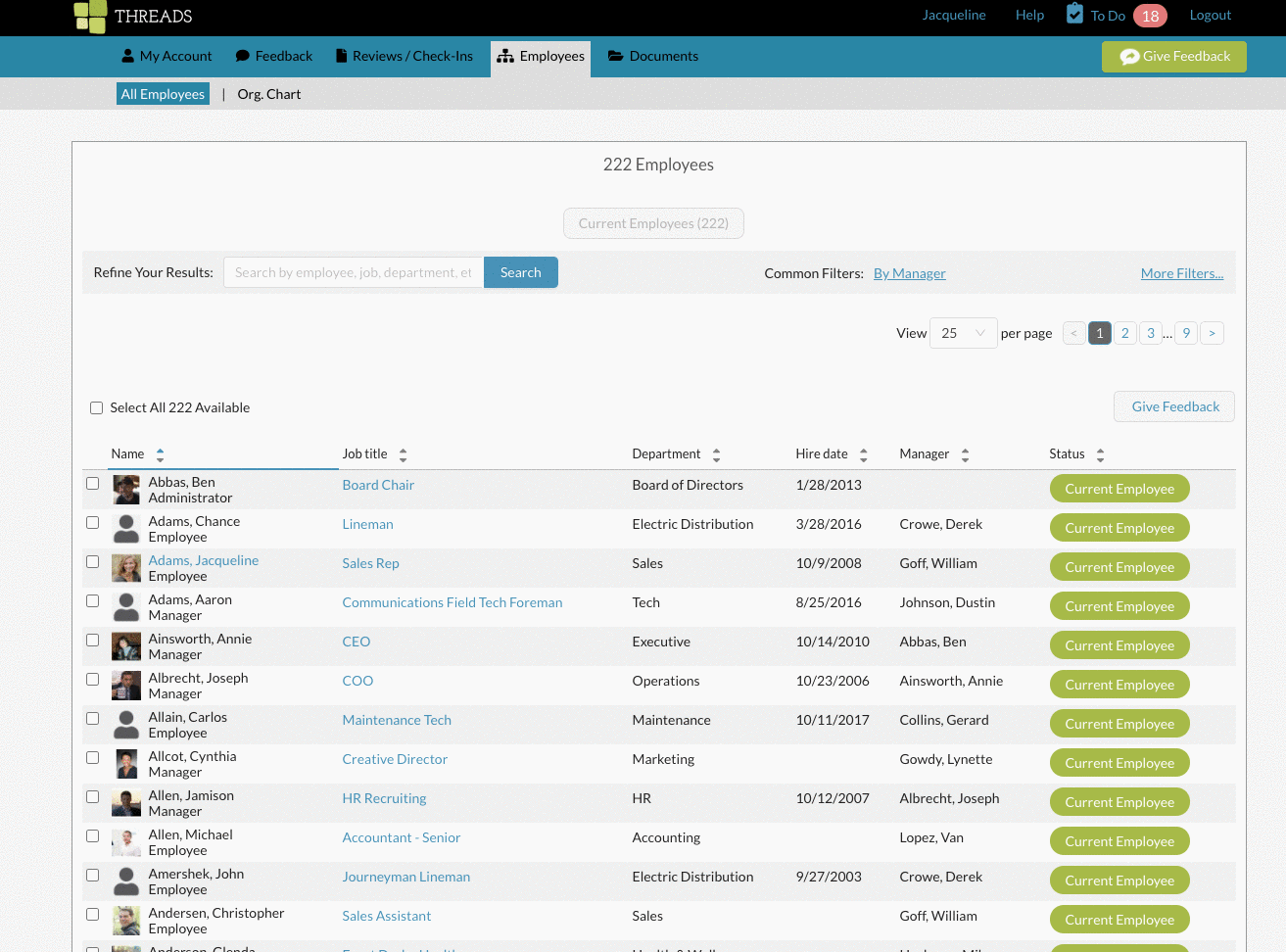Switch to the Org. Chart tab
The image size is (1286, 952).
[269, 93]
